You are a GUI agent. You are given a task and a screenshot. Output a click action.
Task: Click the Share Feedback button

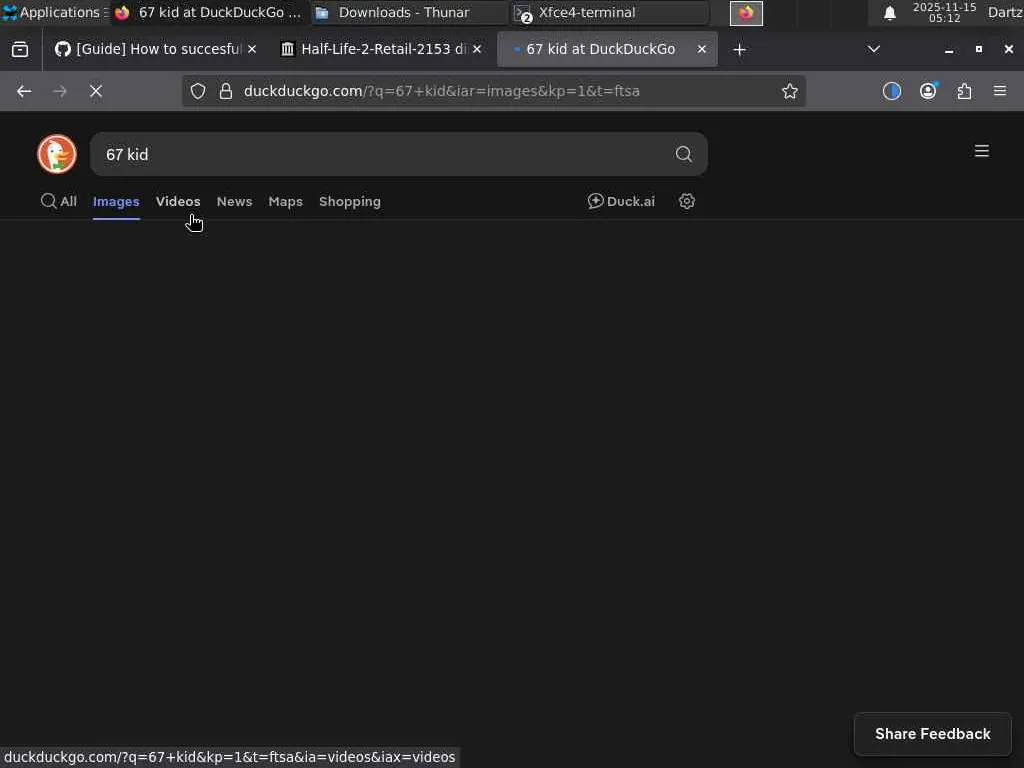point(932,733)
